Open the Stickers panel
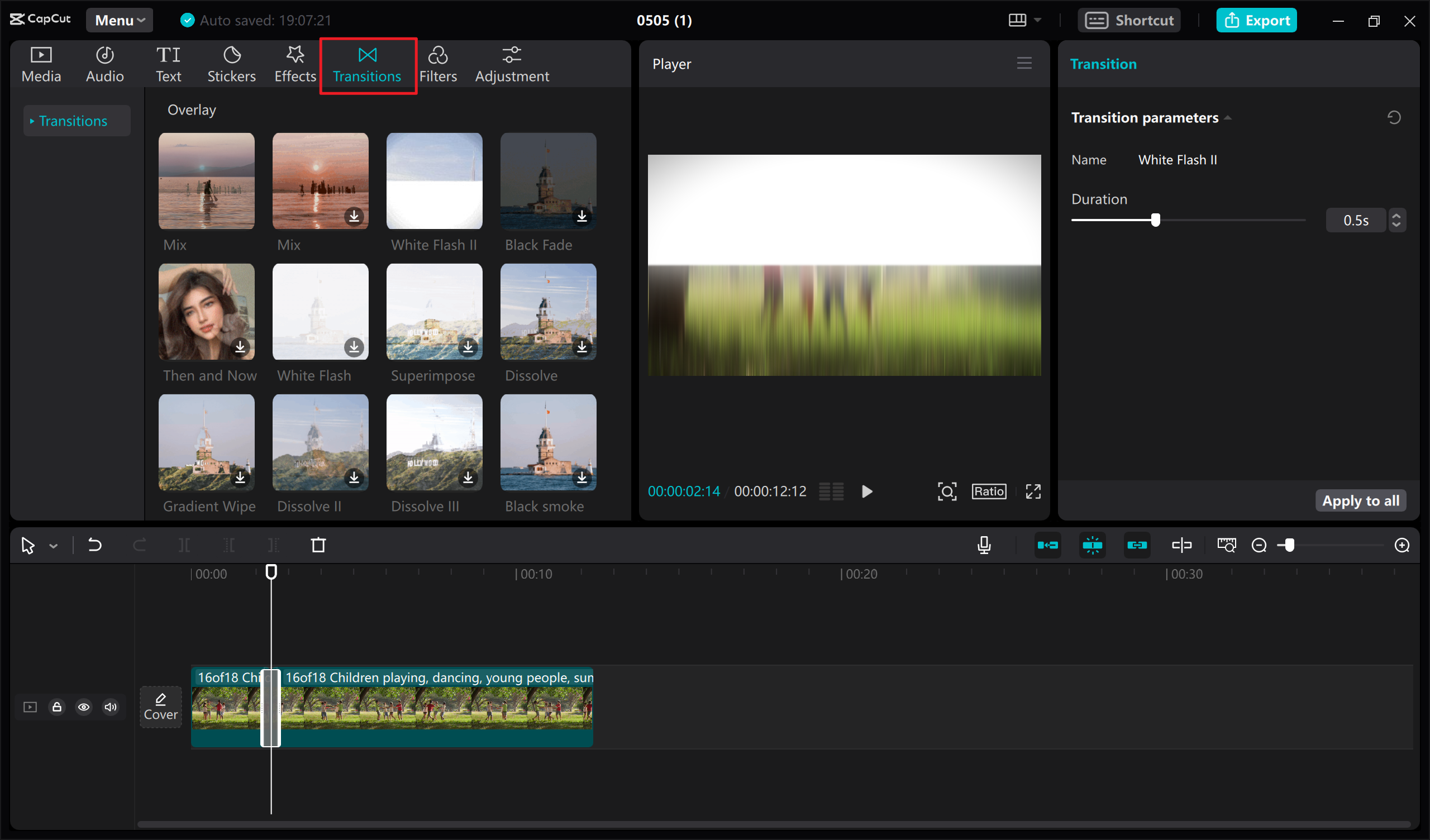 (x=231, y=64)
